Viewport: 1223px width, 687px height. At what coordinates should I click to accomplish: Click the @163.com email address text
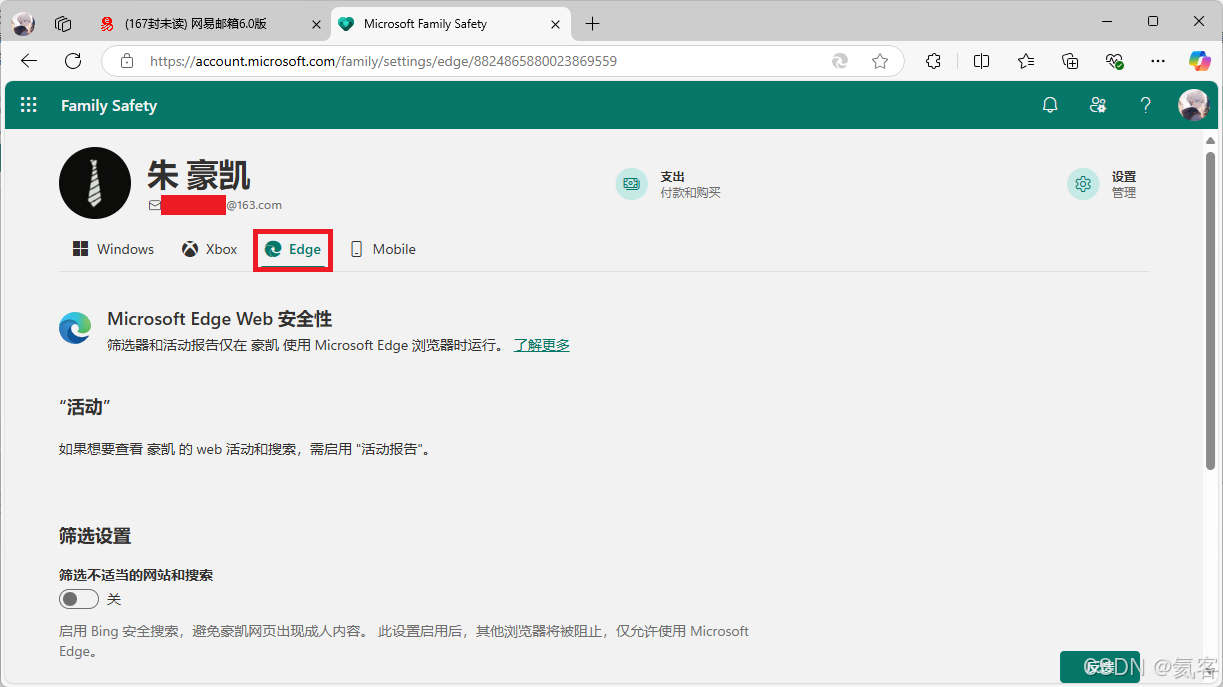[254, 205]
